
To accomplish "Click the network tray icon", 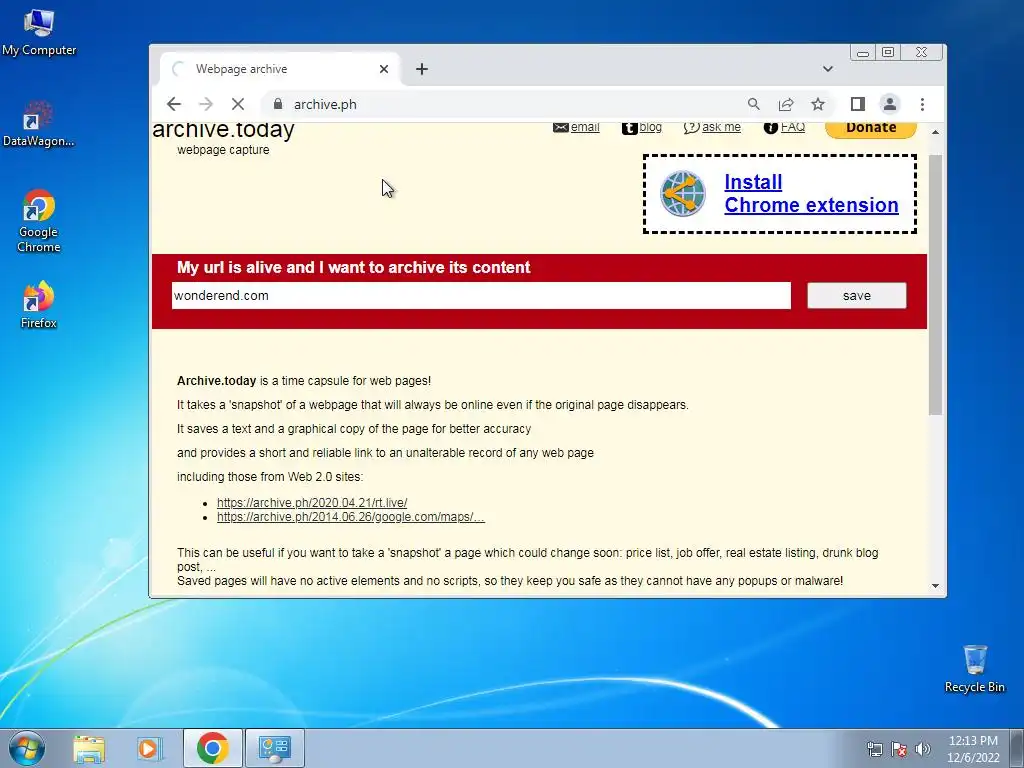I will (x=874, y=749).
